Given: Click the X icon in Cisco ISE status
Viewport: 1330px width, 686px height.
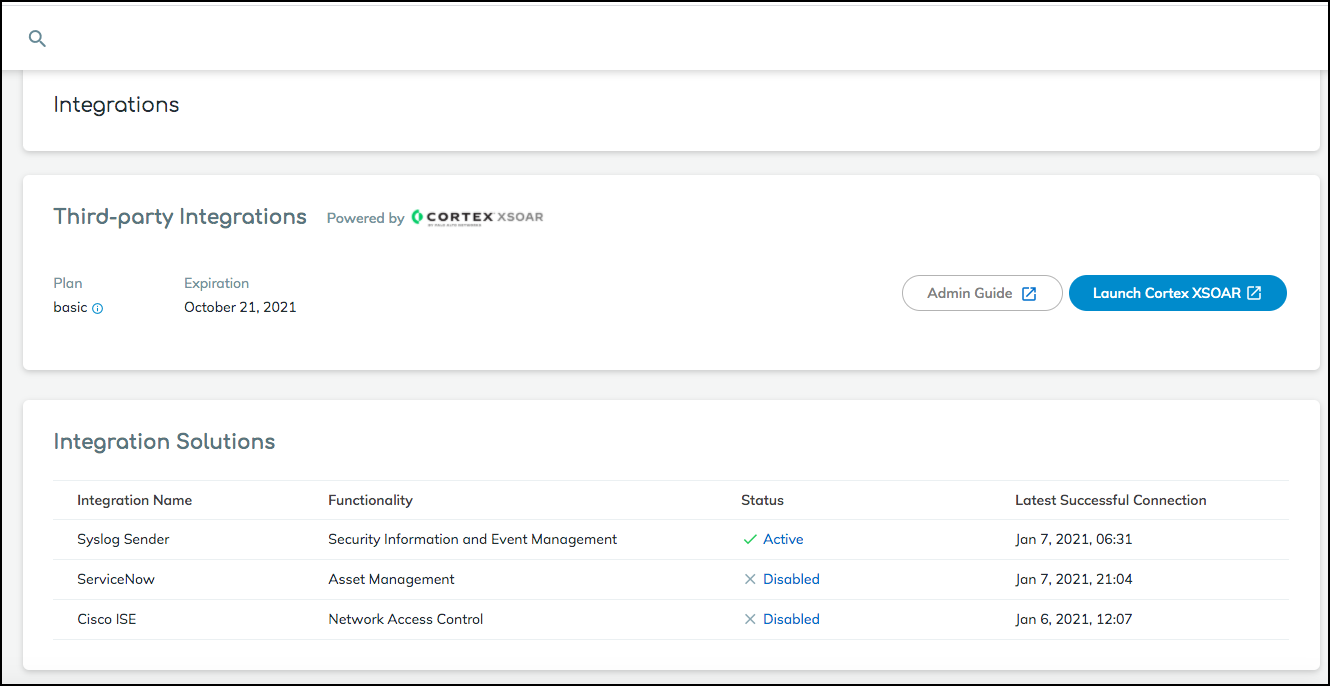Looking at the screenshot, I should point(750,619).
